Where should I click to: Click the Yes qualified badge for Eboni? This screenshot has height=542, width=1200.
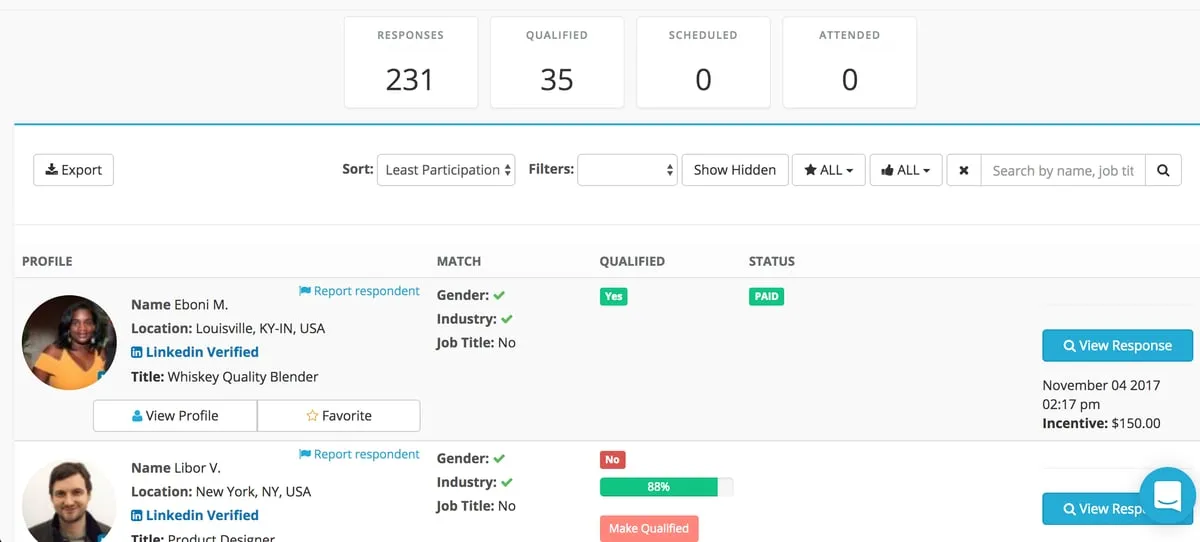pos(613,296)
